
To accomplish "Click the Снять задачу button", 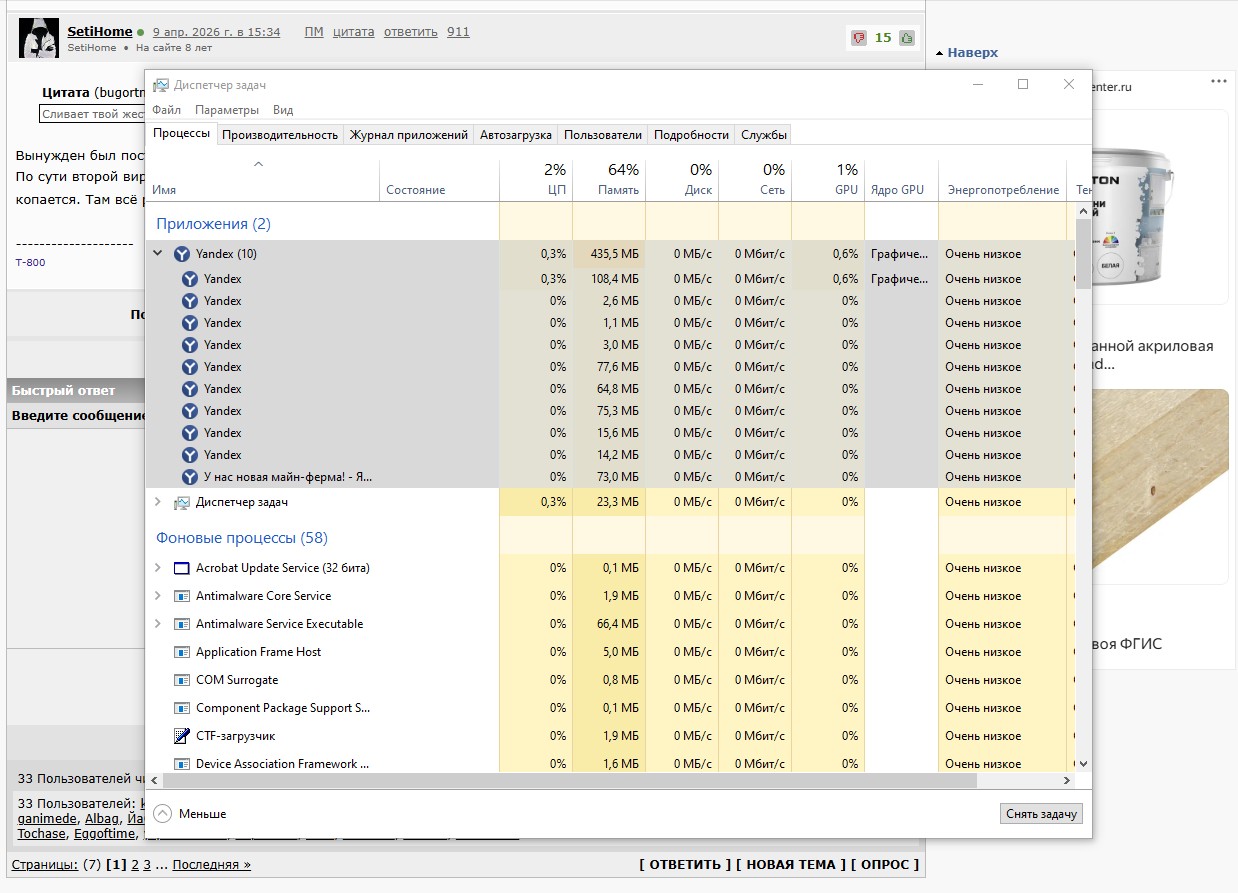I will pyautogui.click(x=1041, y=814).
